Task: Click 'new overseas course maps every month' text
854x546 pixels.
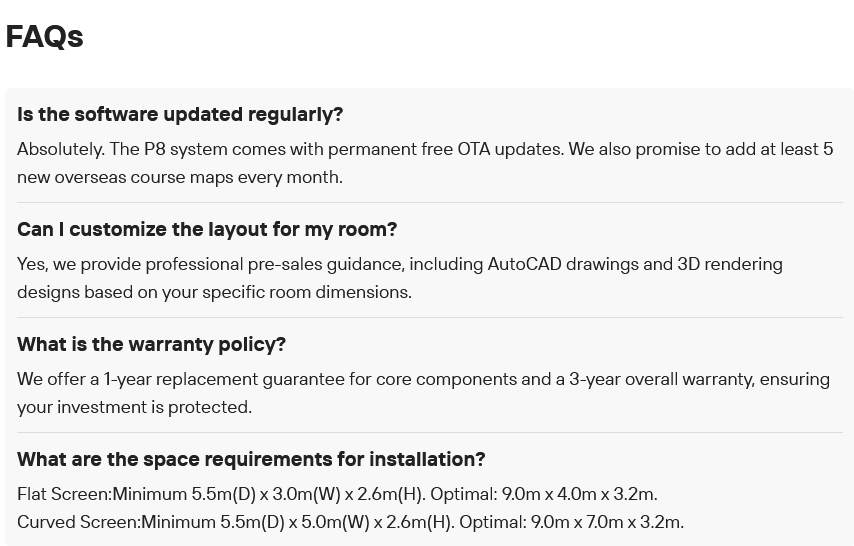Action: [x=180, y=177]
